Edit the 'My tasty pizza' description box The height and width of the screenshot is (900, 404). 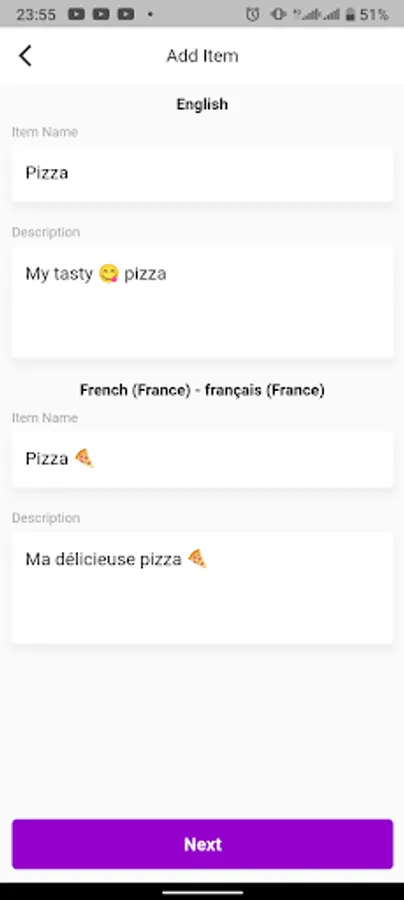coord(203,302)
